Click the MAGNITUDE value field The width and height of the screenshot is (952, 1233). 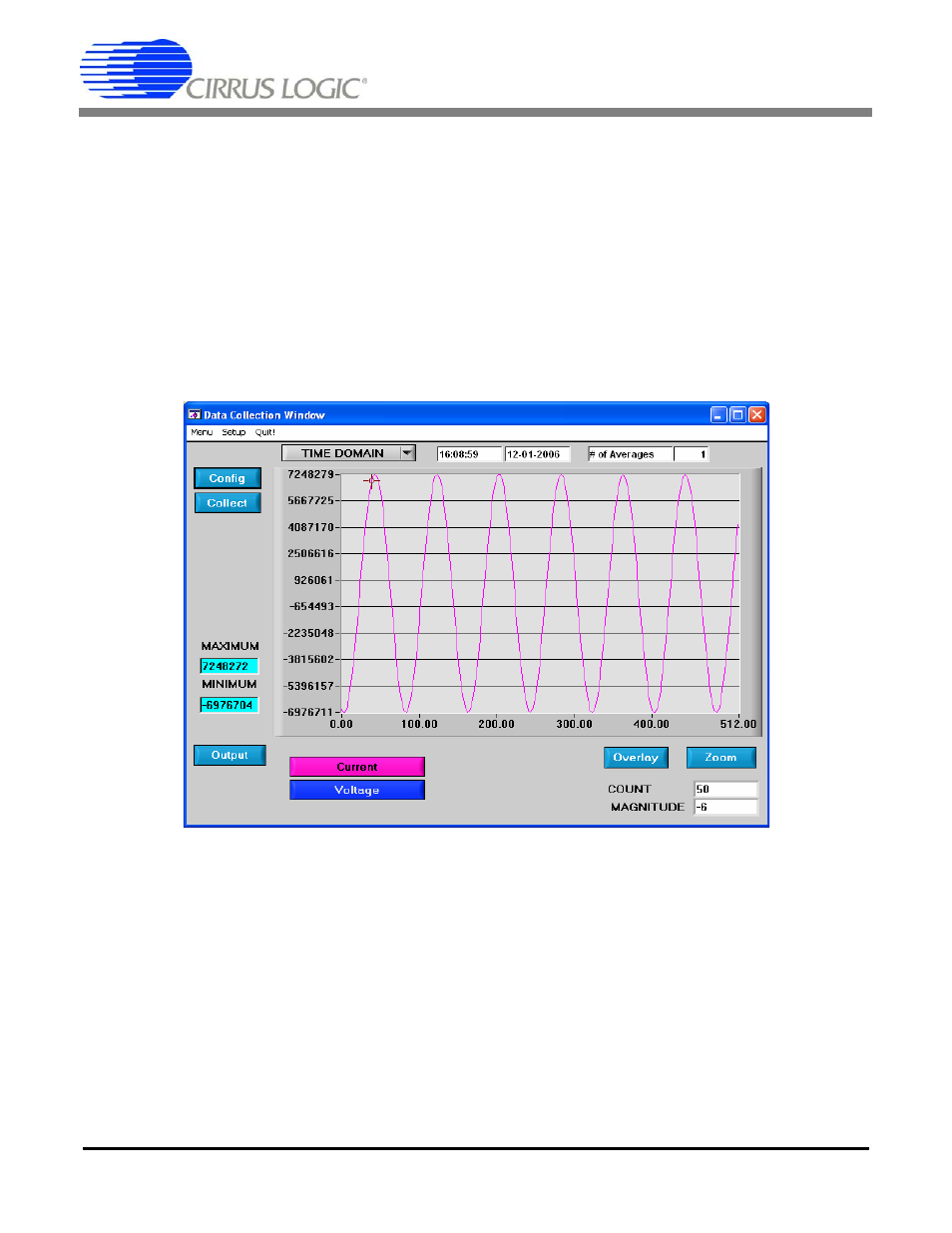point(725,807)
